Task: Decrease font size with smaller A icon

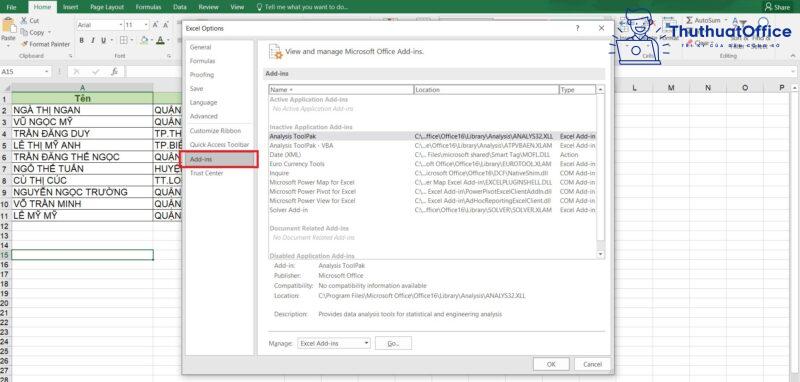Action: pos(166,25)
